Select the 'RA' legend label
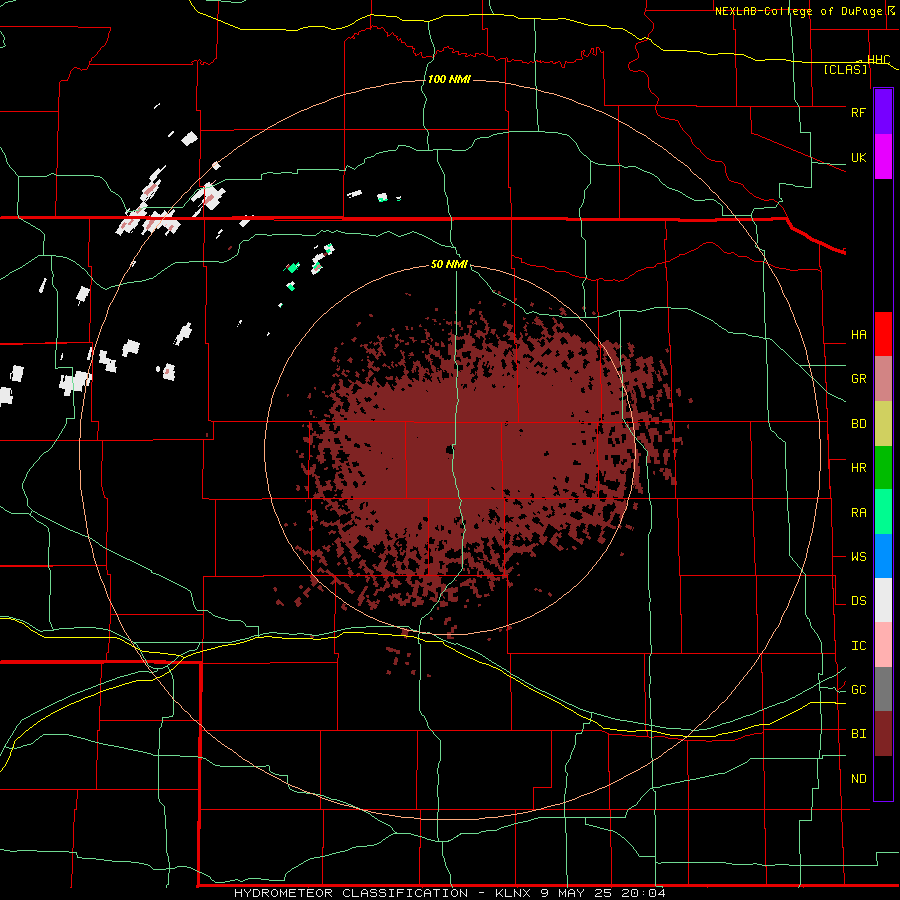Viewport: 900px width, 900px height. coord(858,513)
